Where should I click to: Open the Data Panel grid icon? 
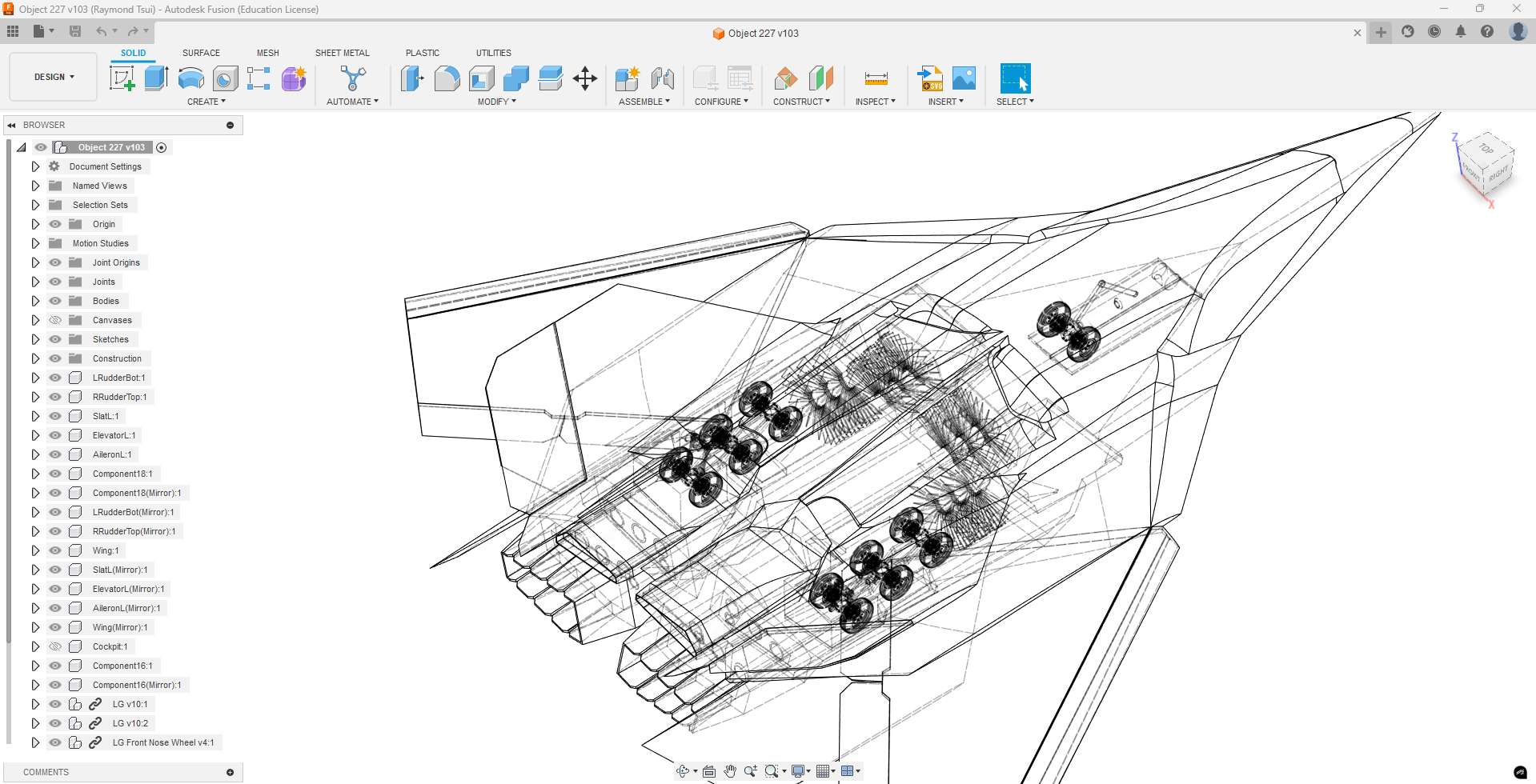(x=13, y=31)
